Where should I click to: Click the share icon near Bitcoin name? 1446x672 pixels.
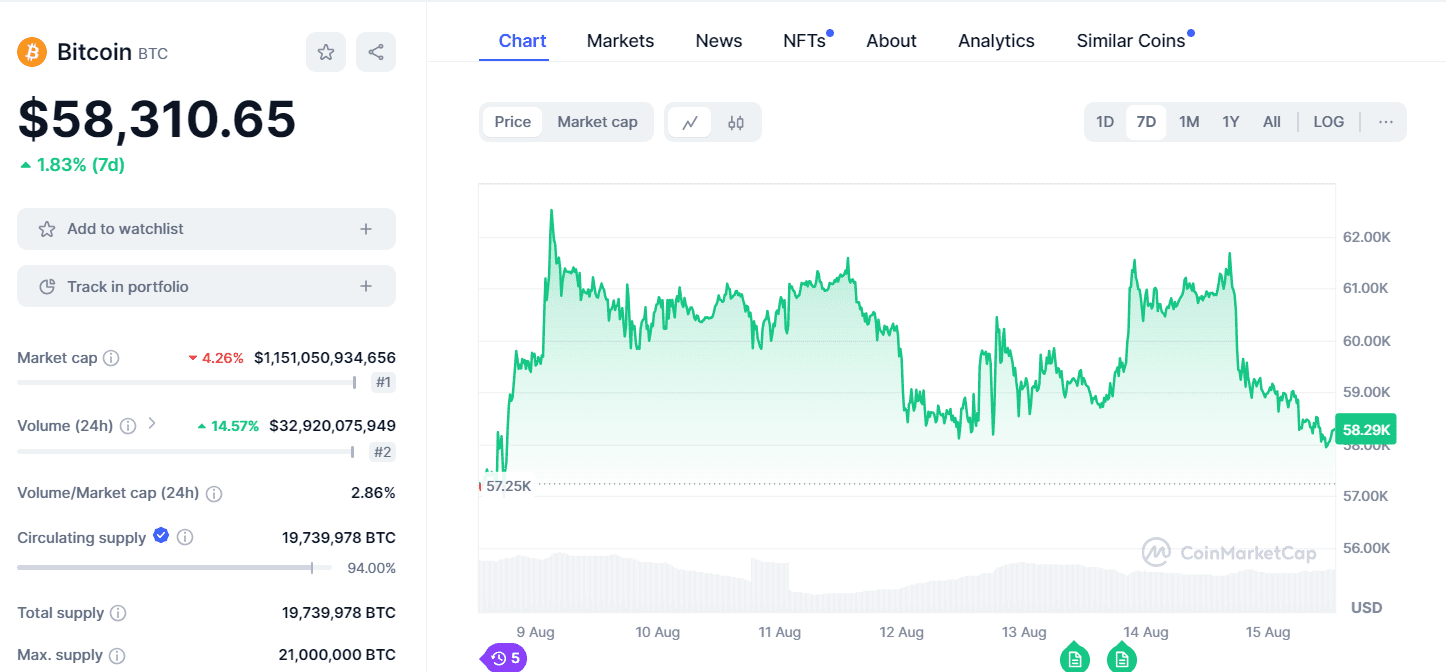click(375, 51)
